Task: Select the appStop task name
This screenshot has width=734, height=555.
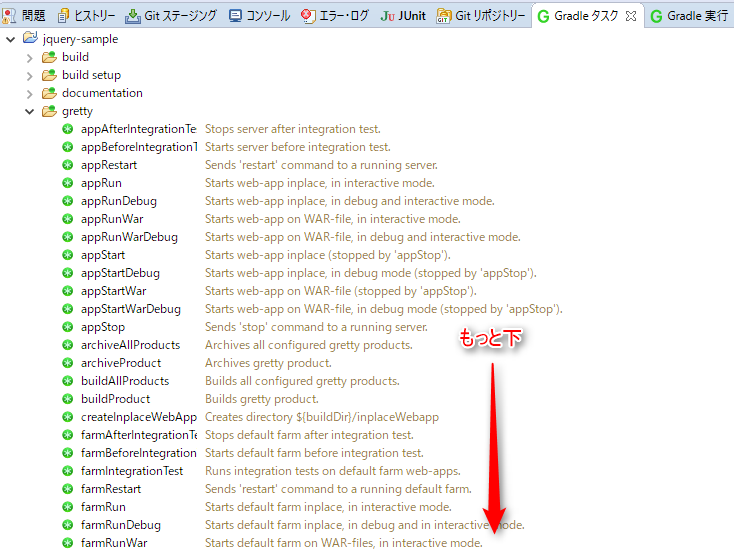Action: click(103, 327)
